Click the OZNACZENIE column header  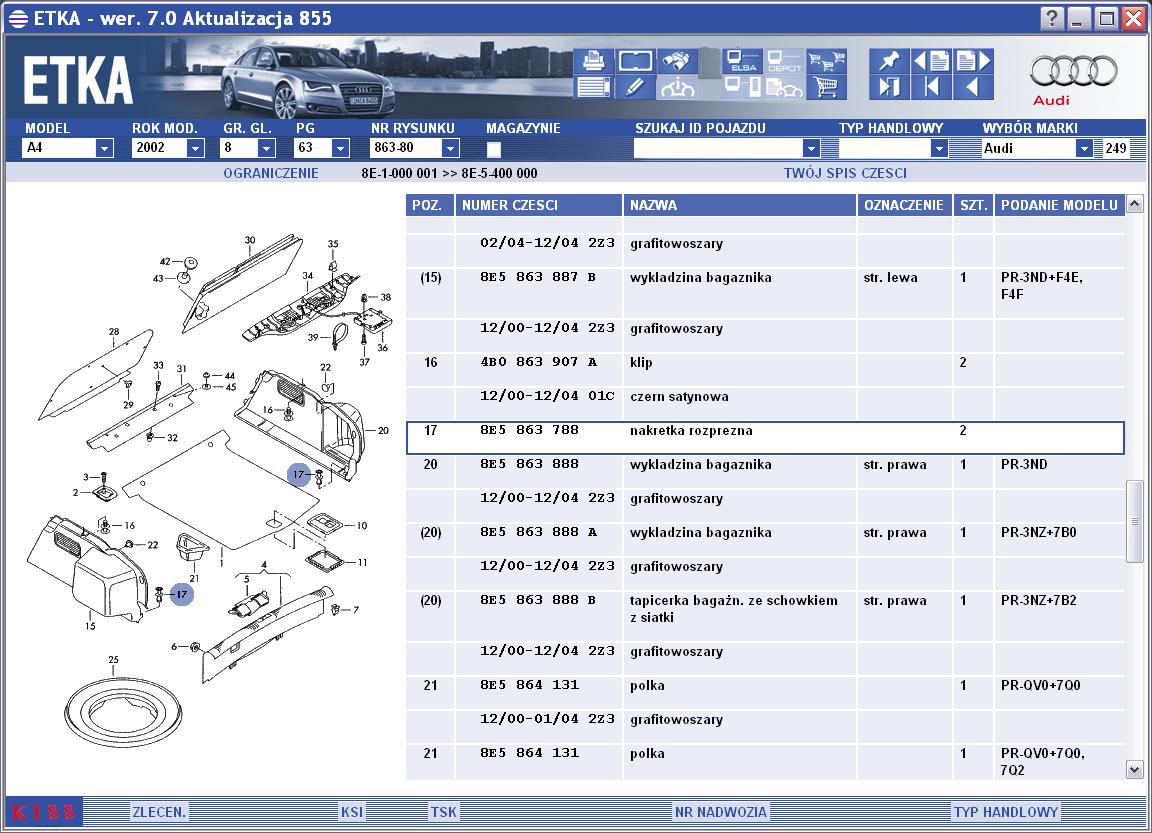(904, 205)
